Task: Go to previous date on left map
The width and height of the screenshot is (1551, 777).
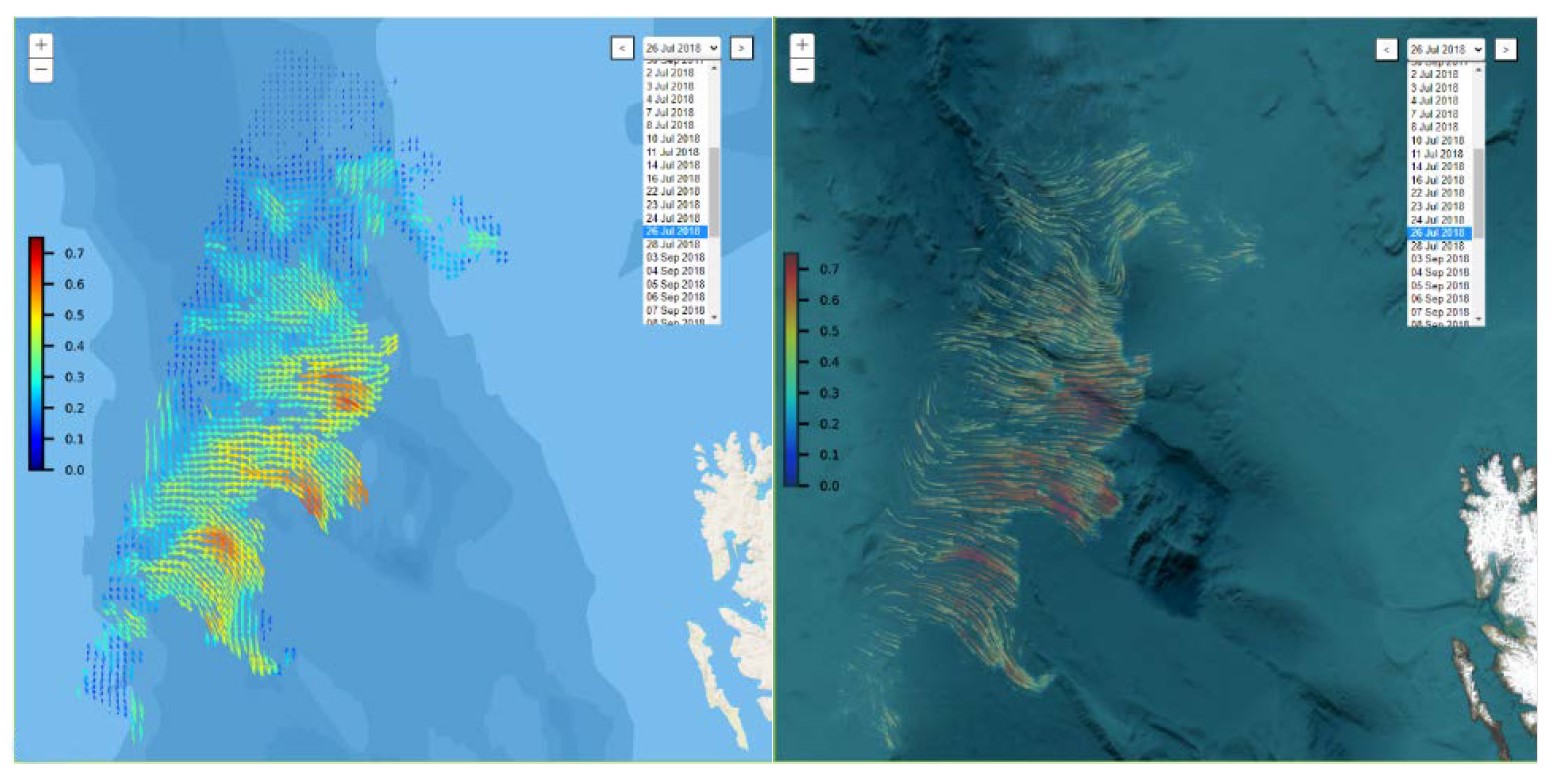Action: pyautogui.click(x=621, y=47)
